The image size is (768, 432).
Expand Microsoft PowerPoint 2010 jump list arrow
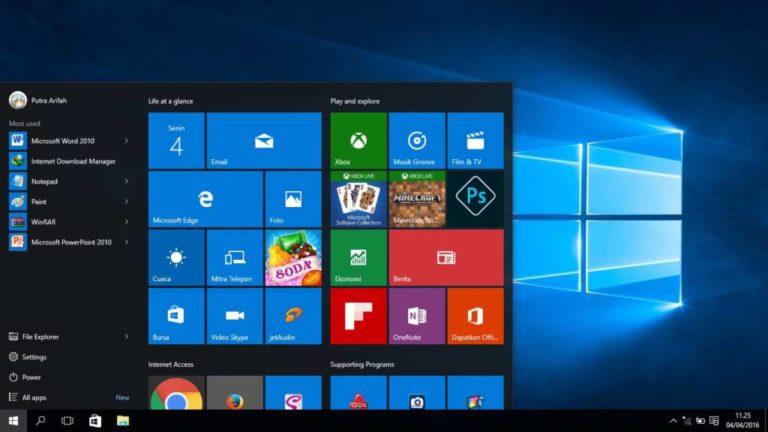coord(126,242)
